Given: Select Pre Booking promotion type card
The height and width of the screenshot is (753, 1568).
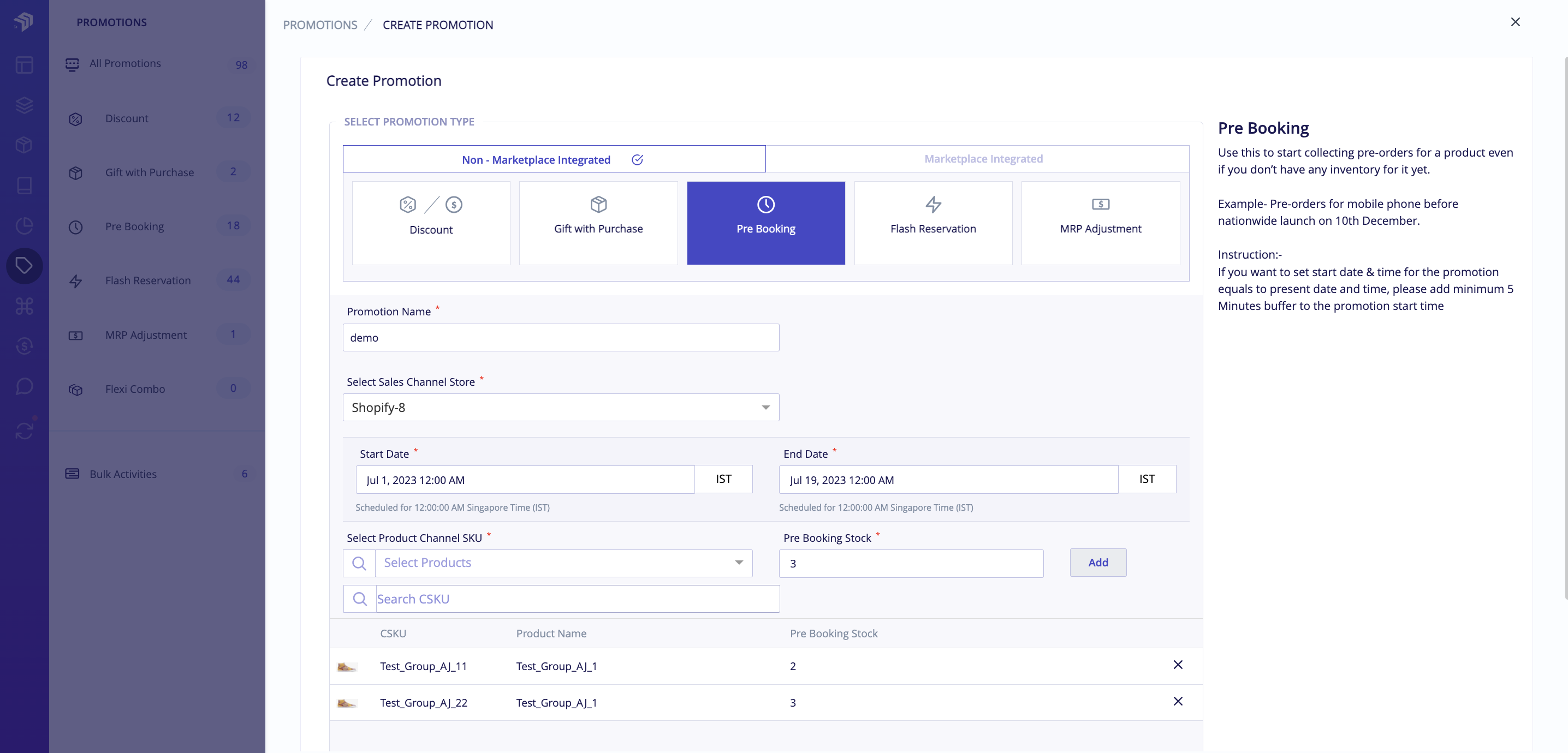Looking at the screenshot, I should tap(766, 223).
